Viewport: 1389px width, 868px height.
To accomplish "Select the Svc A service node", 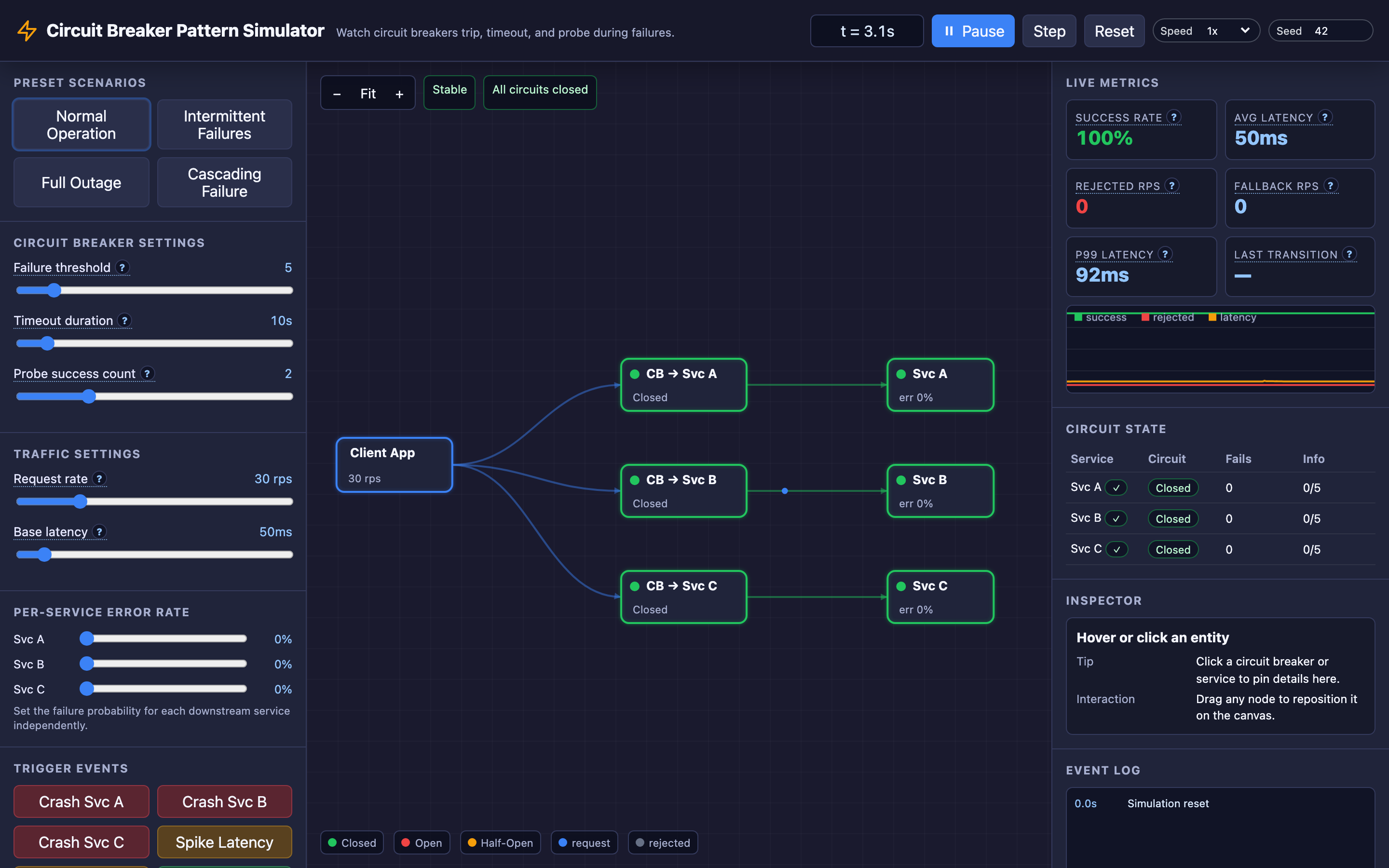I will click(940, 385).
